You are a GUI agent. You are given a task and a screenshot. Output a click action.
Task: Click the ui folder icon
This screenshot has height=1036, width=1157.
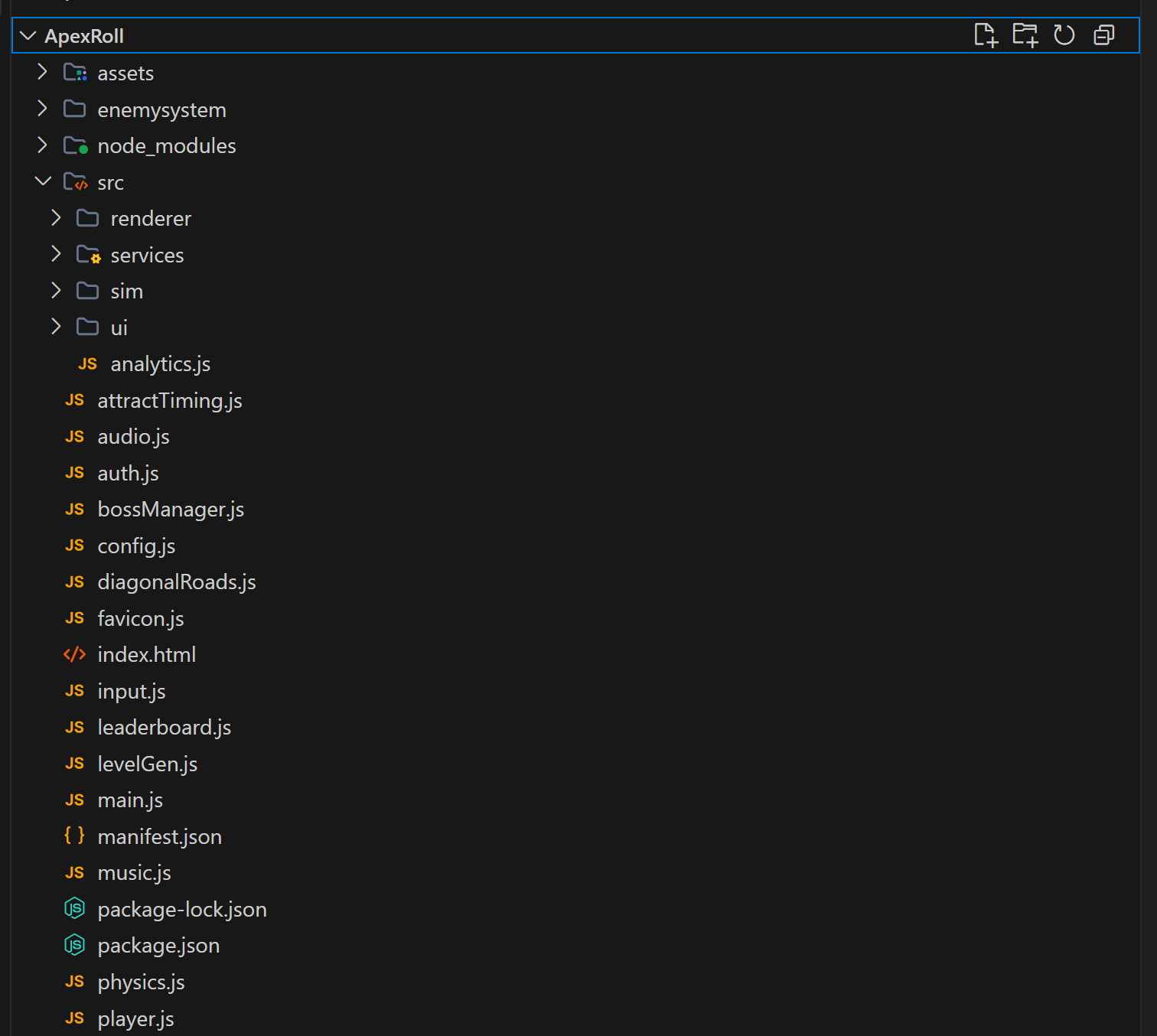click(87, 327)
